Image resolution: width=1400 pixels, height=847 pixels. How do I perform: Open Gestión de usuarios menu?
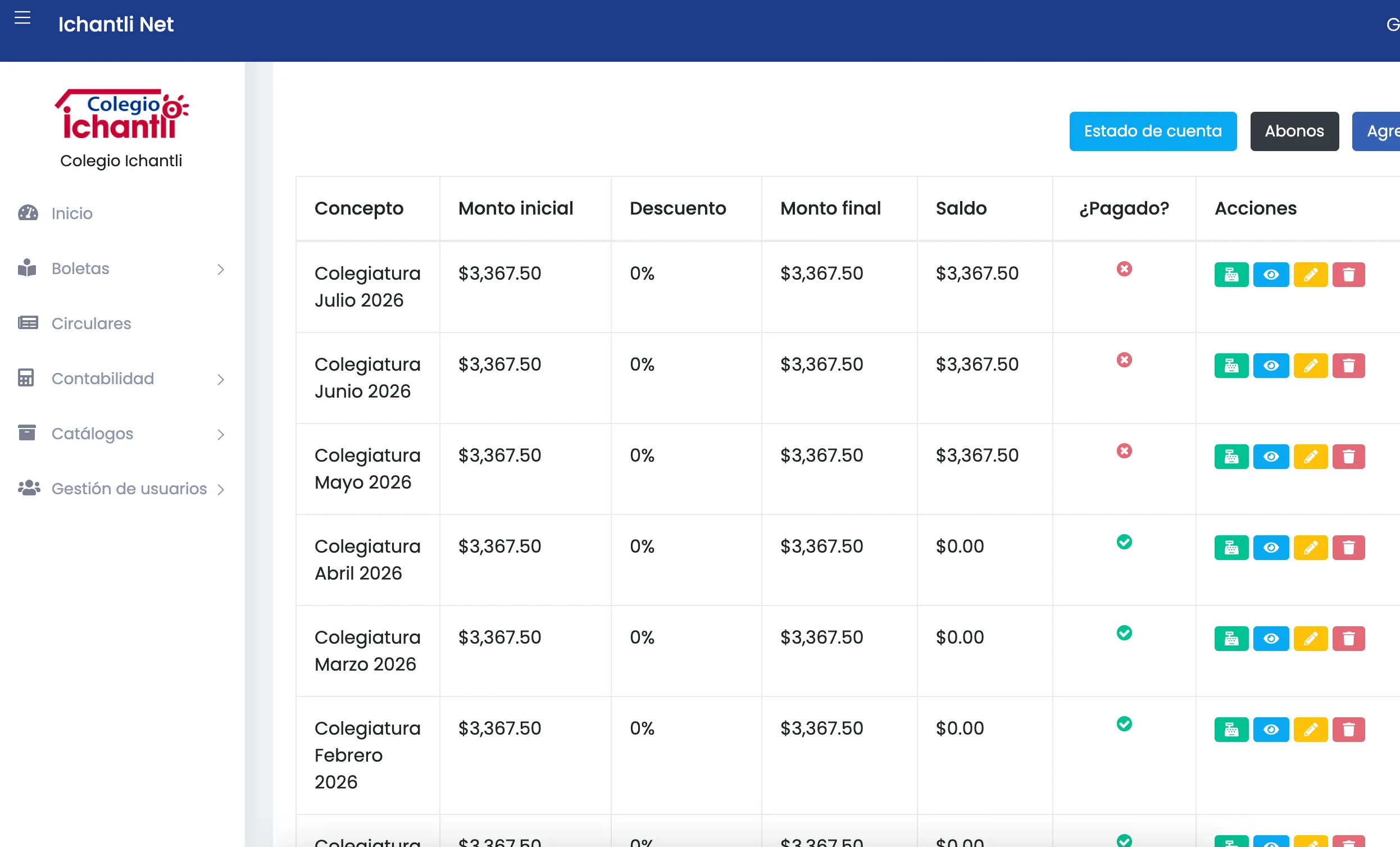[x=130, y=489]
